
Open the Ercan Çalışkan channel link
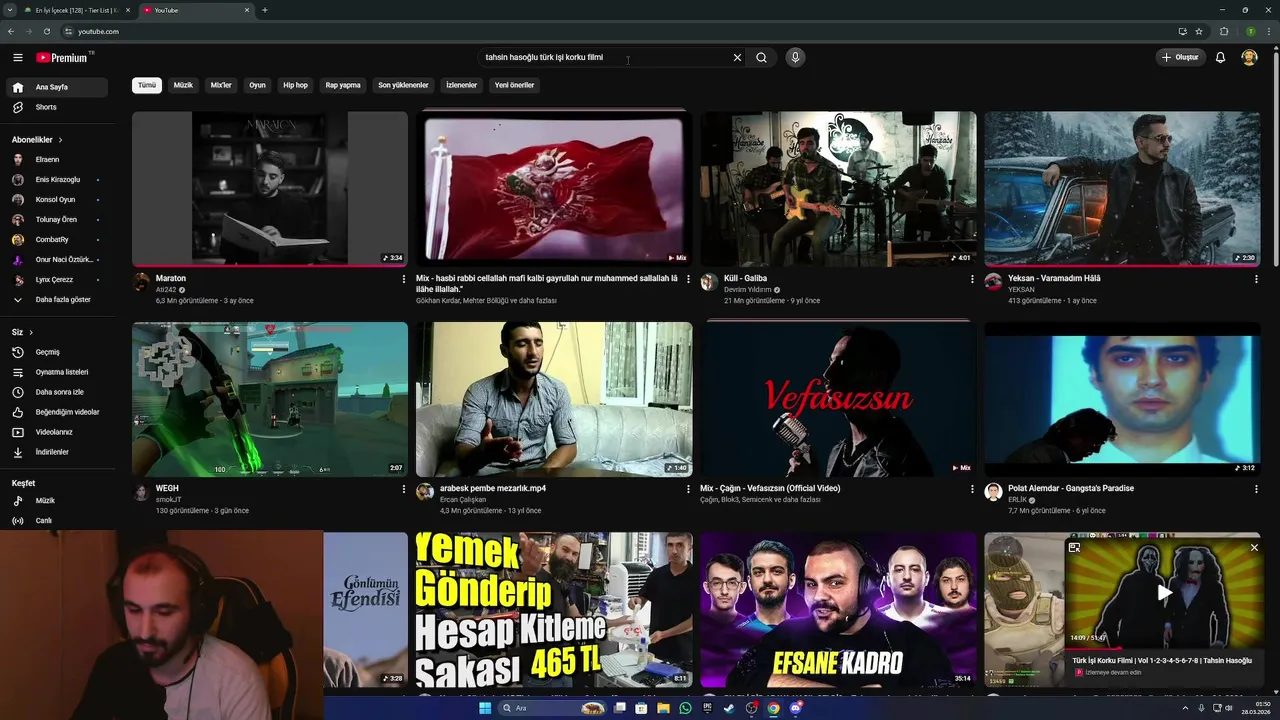coord(462,500)
